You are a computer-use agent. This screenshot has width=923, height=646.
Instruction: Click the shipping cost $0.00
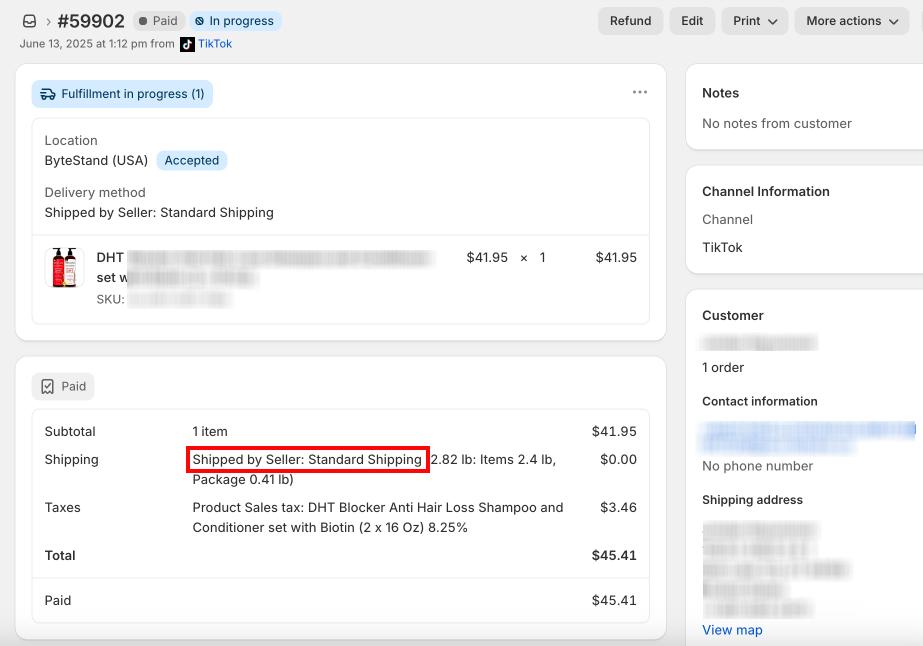coord(618,459)
